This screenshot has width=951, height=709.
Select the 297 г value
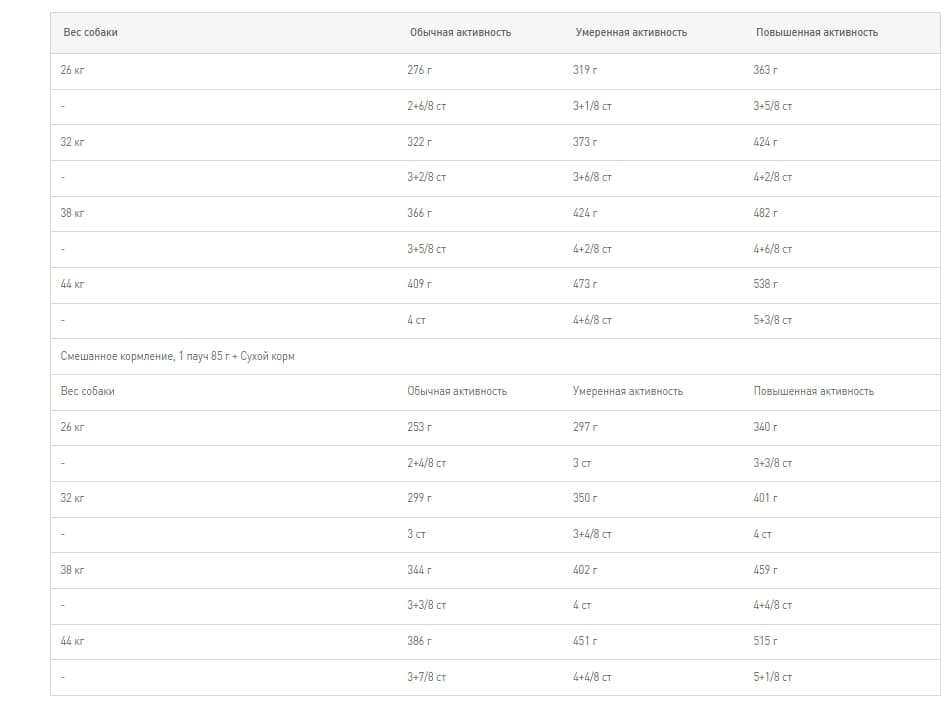point(585,427)
